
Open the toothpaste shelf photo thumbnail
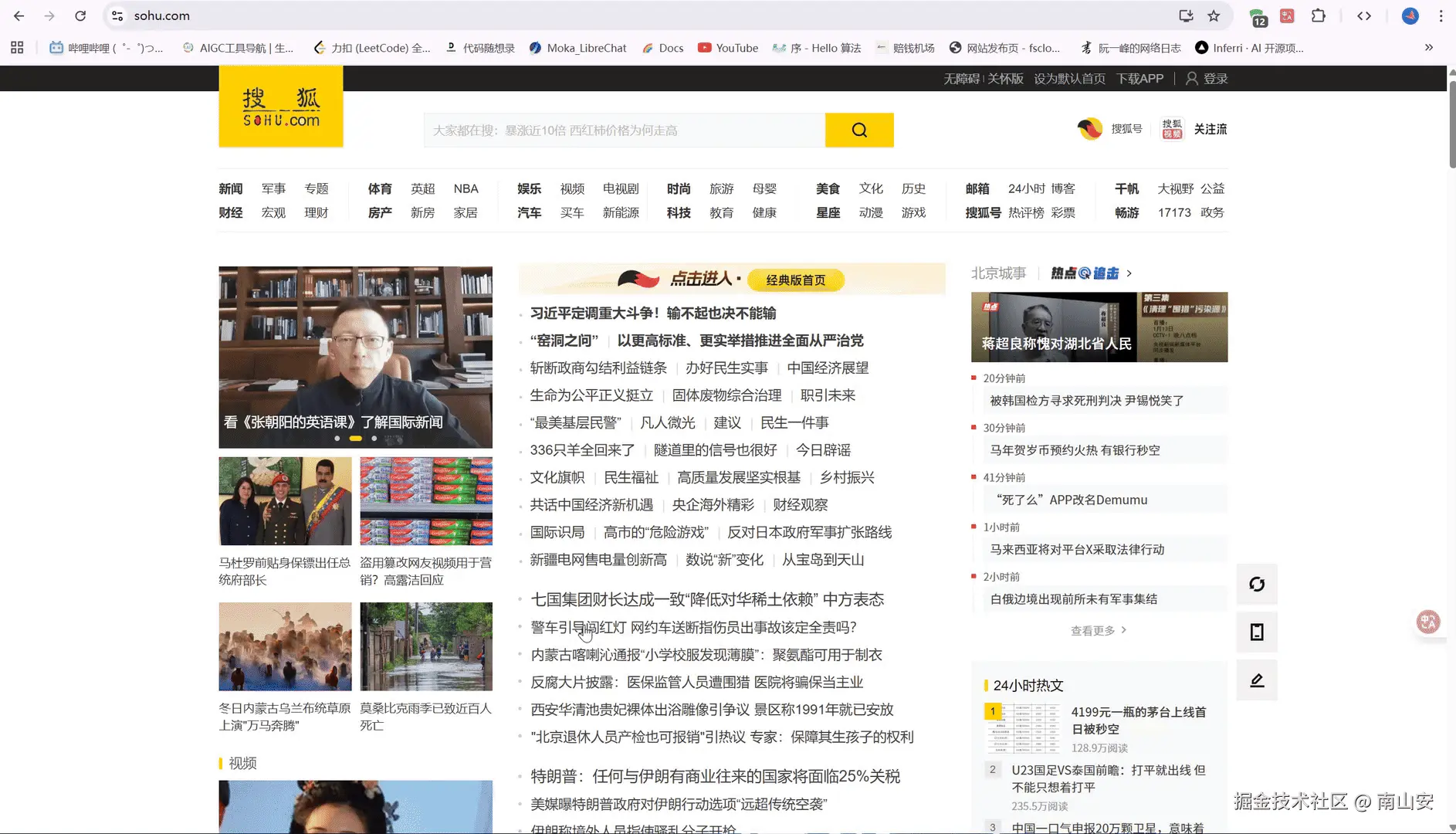pos(426,501)
